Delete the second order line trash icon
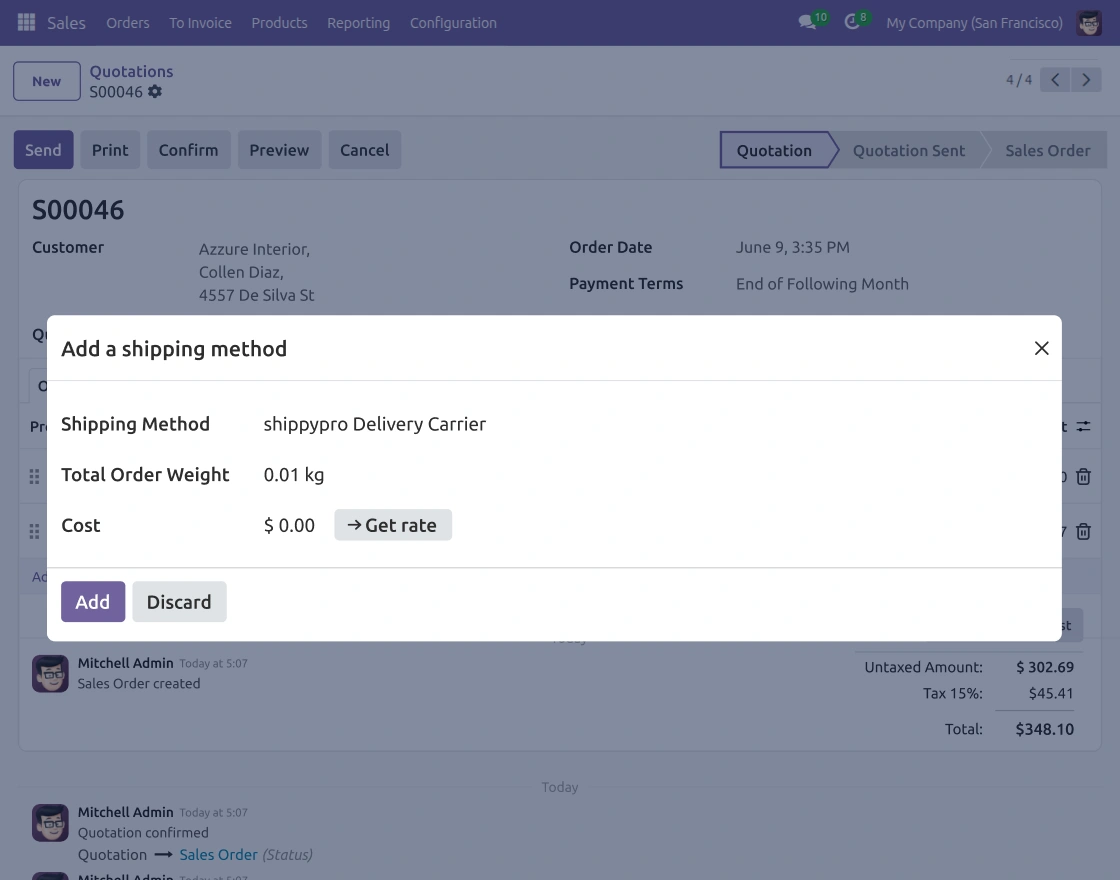This screenshot has height=880, width=1120. click(x=1084, y=531)
